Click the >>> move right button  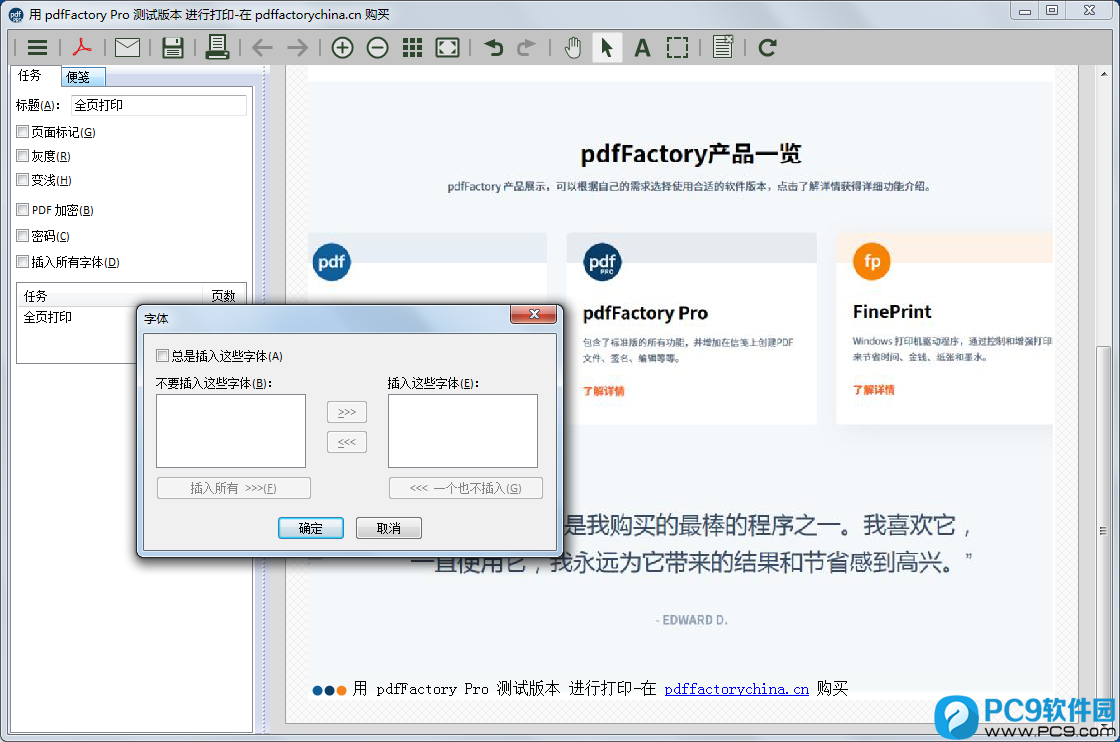pyautogui.click(x=347, y=412)
